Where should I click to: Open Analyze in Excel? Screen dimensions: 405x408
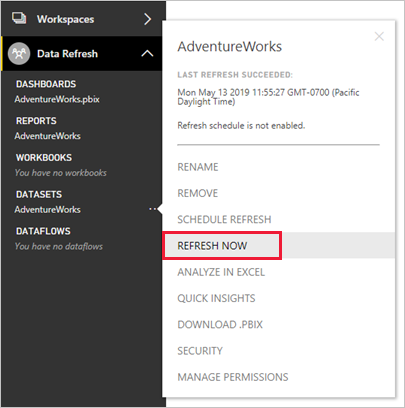tap(221, 272)
